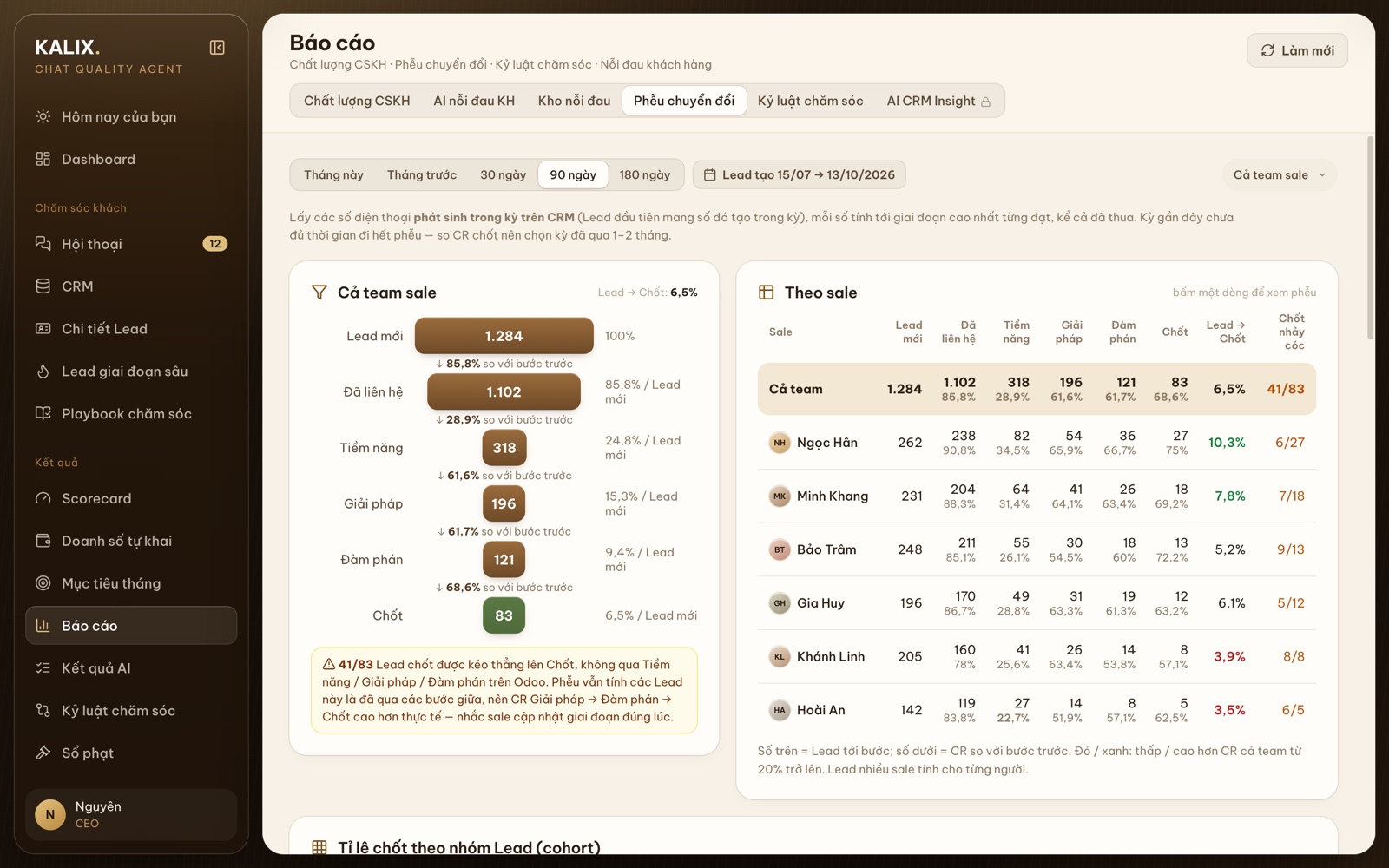Click Kết quả AI checklist icon

[x=43, y=668]
